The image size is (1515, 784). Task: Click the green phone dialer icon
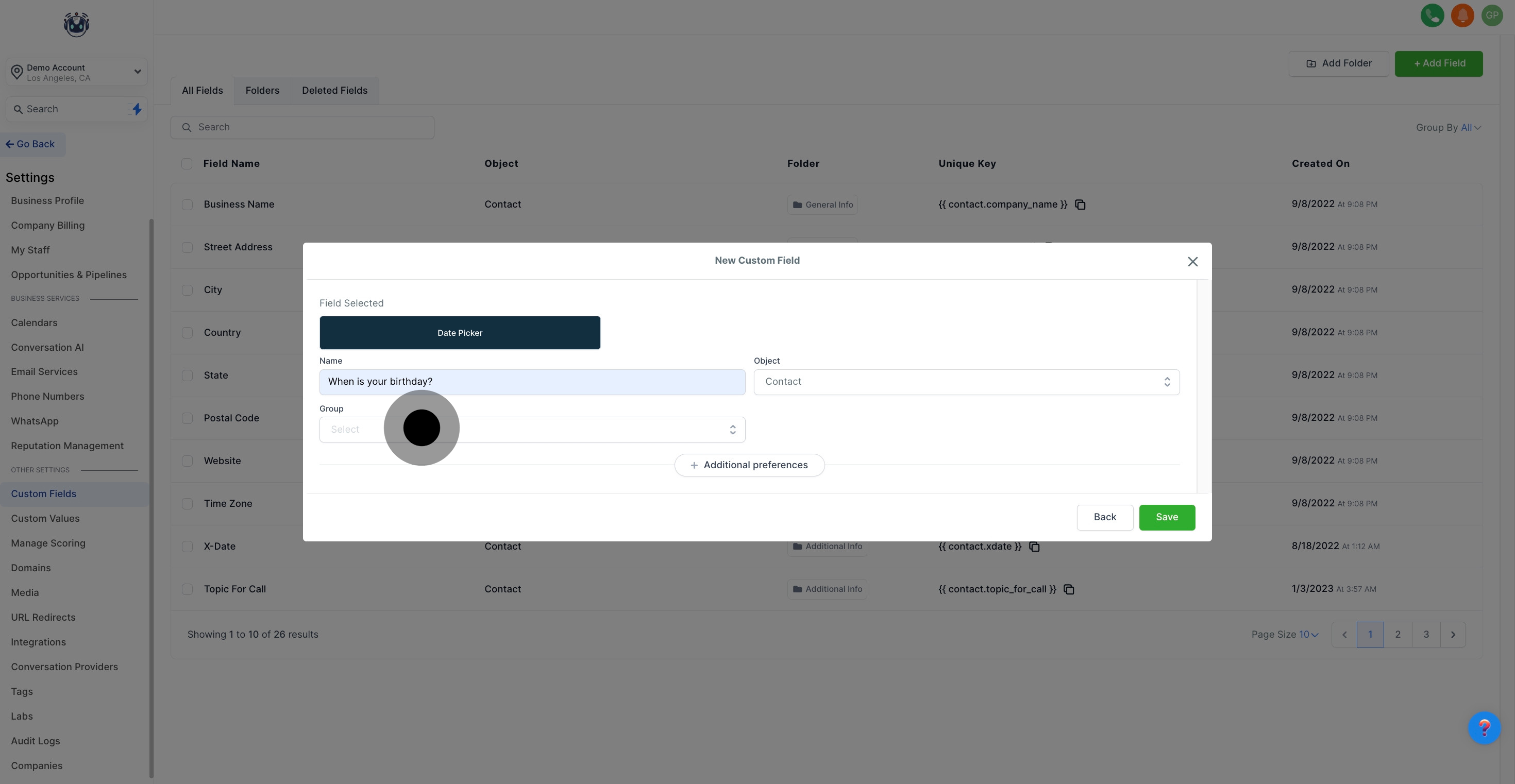pyautogui.click(x=1432, y=15)
